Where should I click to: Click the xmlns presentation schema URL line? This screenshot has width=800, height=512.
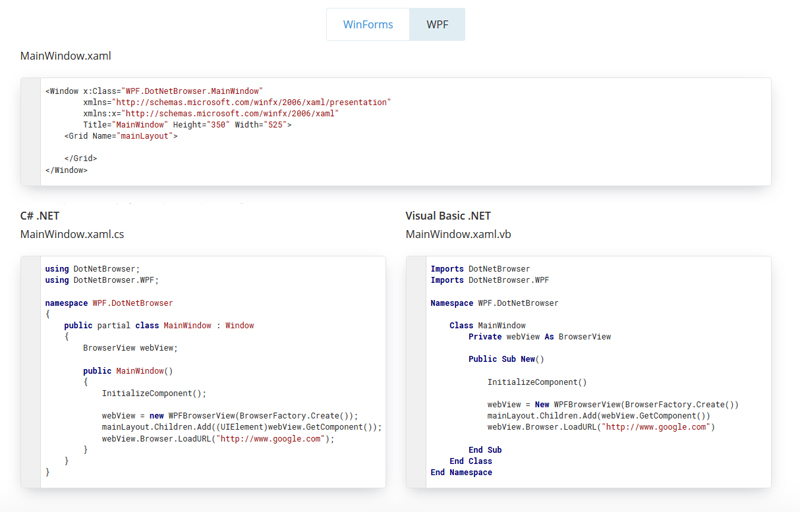coord(237,103)
